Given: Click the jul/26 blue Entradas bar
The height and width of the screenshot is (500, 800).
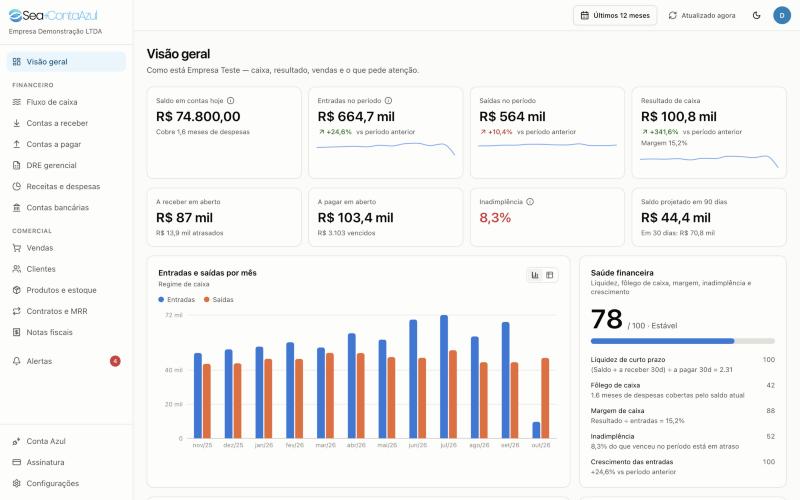Looking at the screenshot, I should (x=444, y=377).
